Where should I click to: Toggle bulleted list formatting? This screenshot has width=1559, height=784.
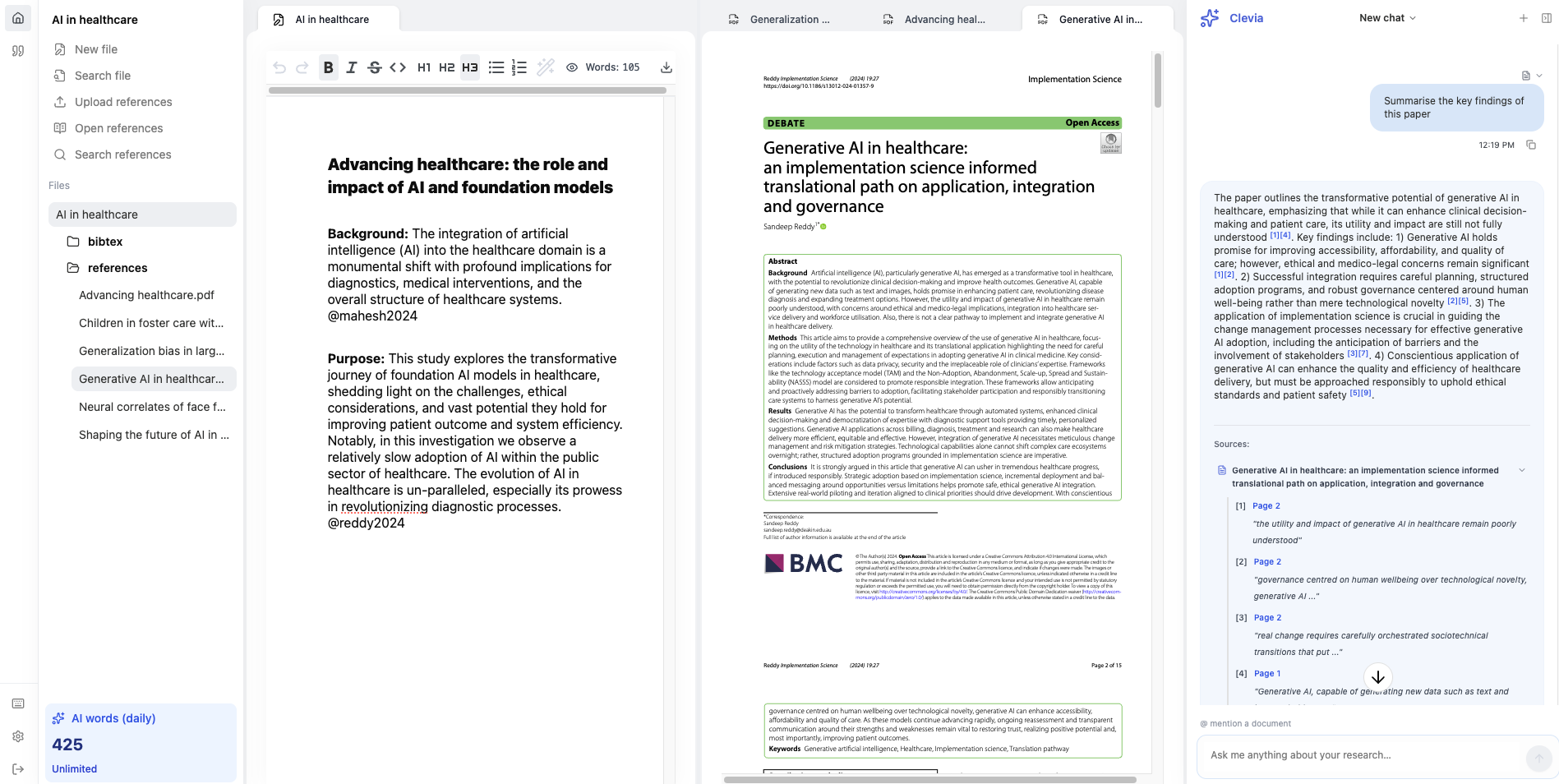[496, 67]
